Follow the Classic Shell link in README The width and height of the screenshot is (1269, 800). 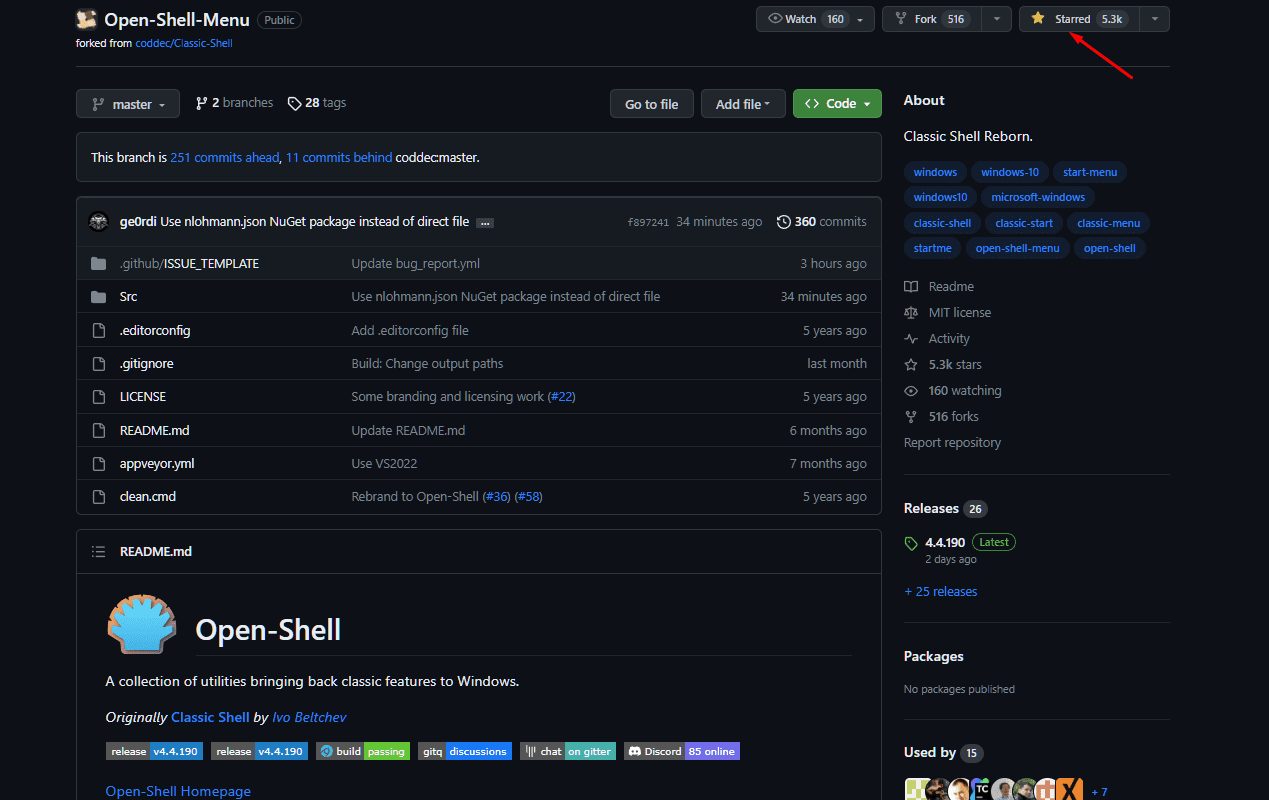[210, 717]
